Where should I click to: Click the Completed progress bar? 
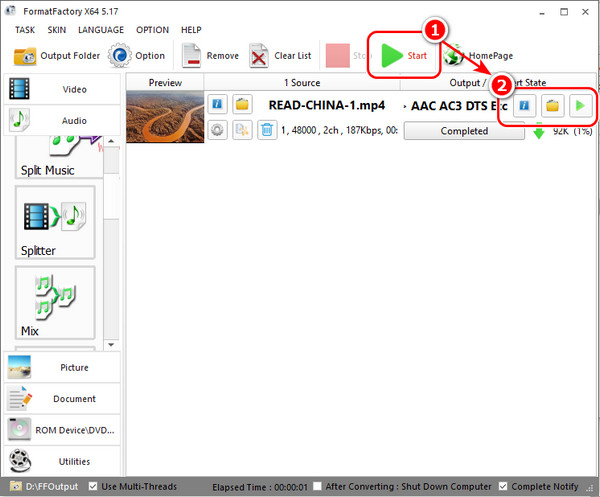(x=464, y=131)
